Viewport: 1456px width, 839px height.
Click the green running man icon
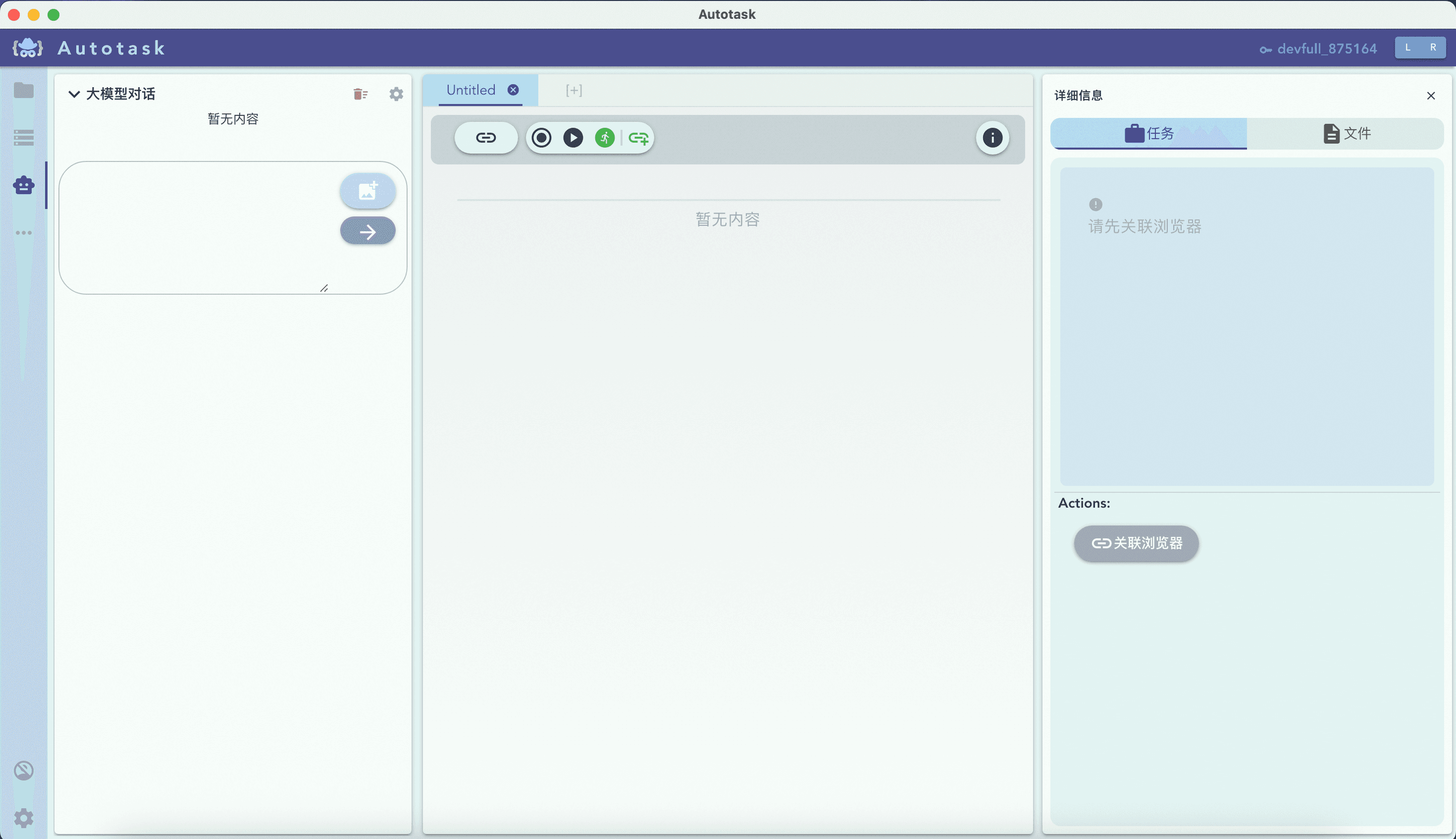point(604,138)
